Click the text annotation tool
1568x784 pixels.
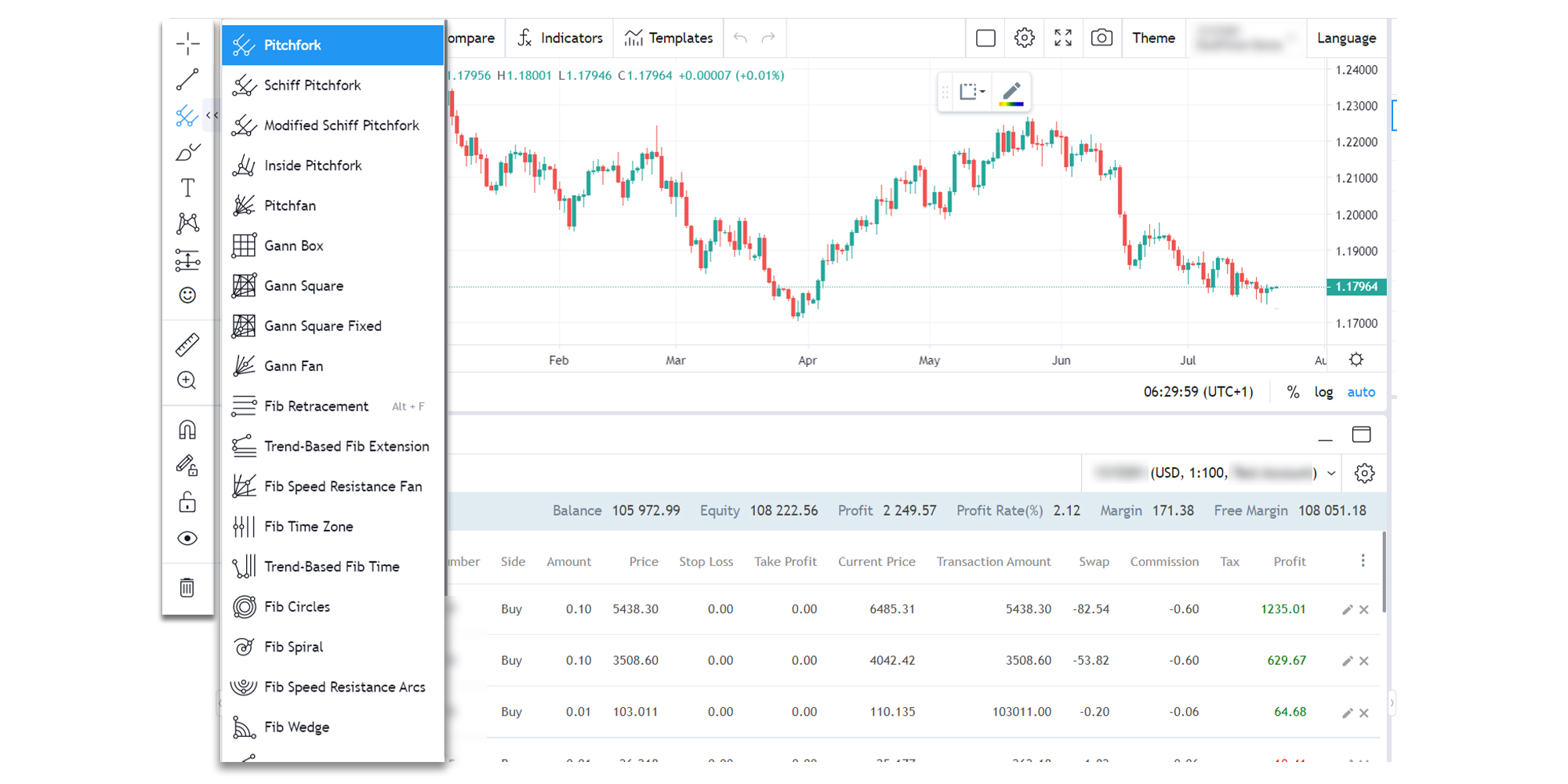(x=187, y=187)
